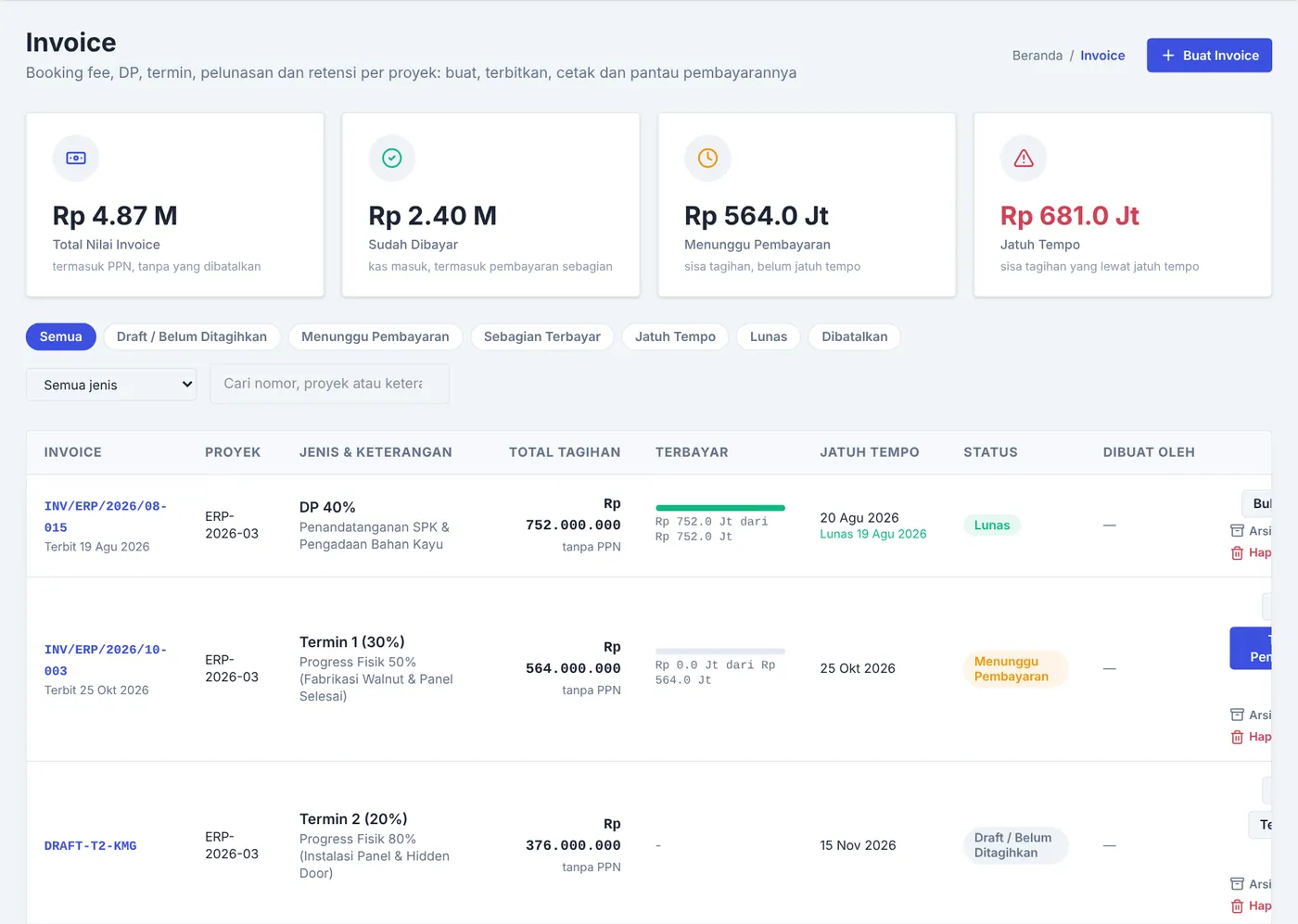This screenshot has height=924, width=1298.
Task: Click the warning triangle icon on Jatuh Tempo card
Action: [1024, 158]
